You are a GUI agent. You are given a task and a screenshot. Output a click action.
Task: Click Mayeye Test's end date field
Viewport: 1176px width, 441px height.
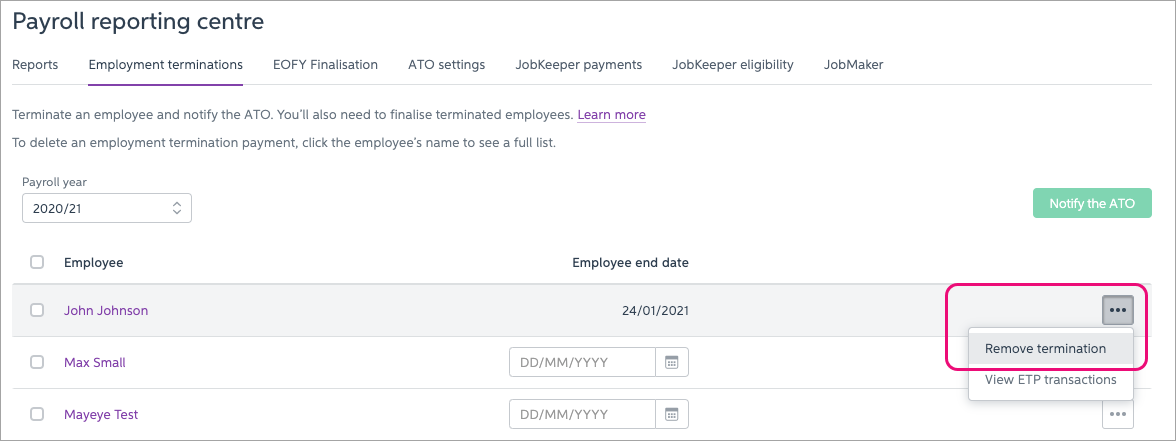[582, 414]
